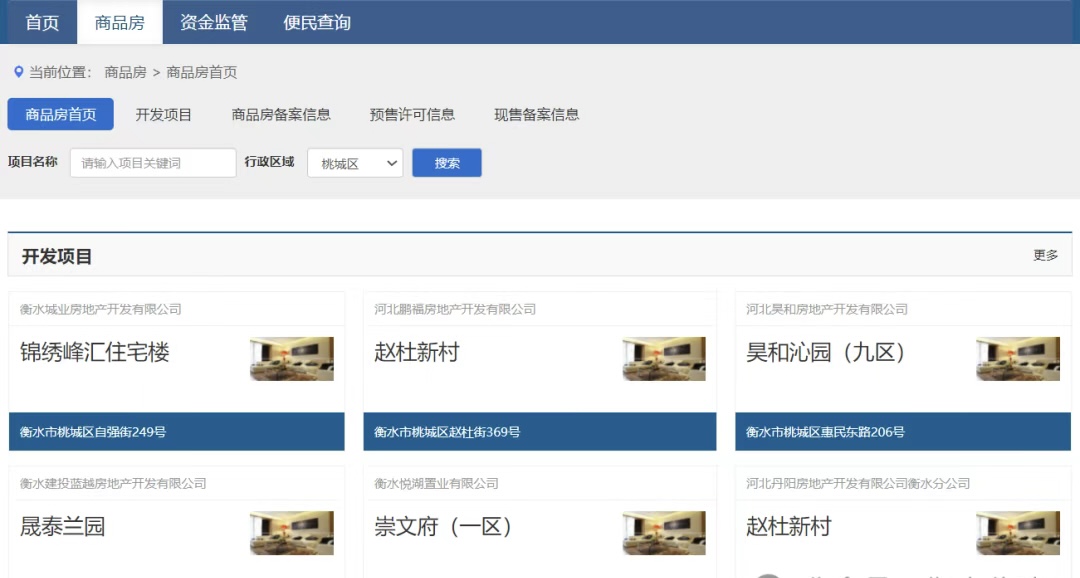Open the 锦绣峰汇住宅楼 project thumbnail
Viewport: 1080px width, 578px height.
coord(292,359)
